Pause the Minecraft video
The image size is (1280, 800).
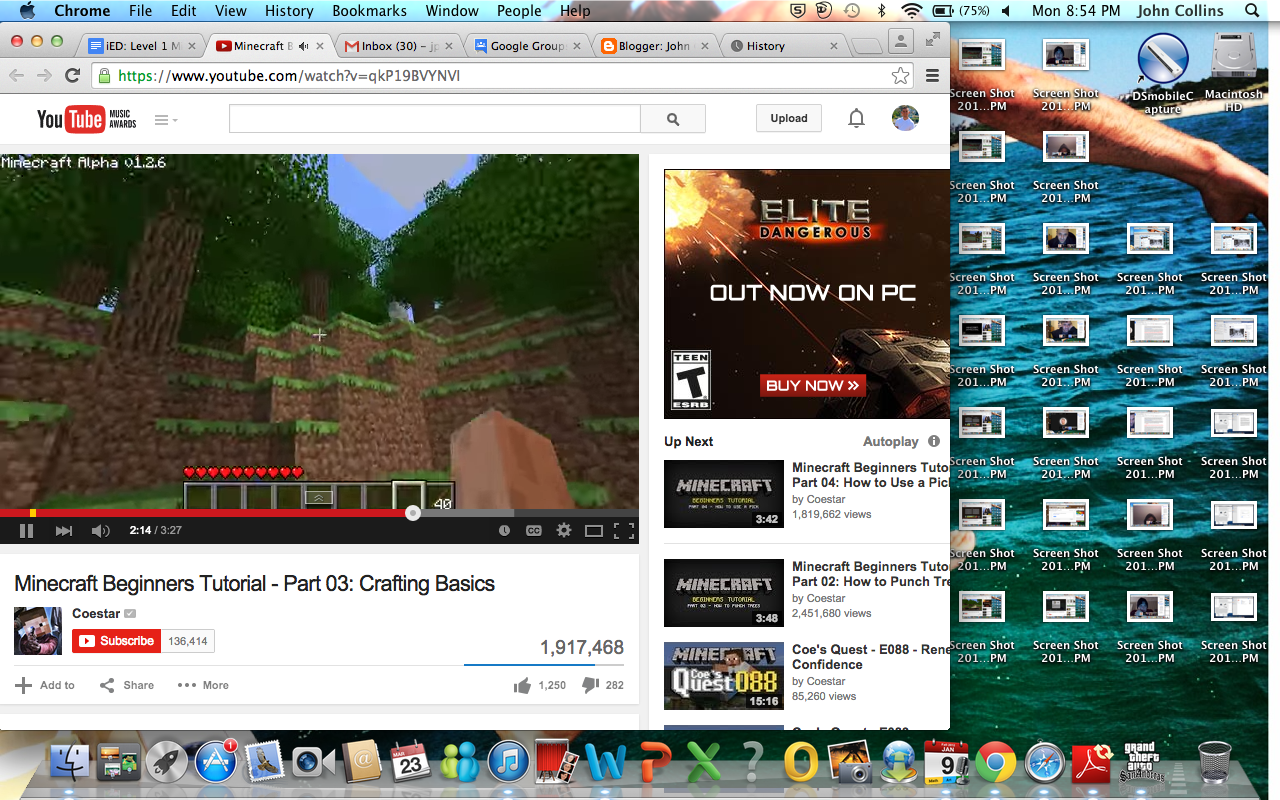pos(27,531)
